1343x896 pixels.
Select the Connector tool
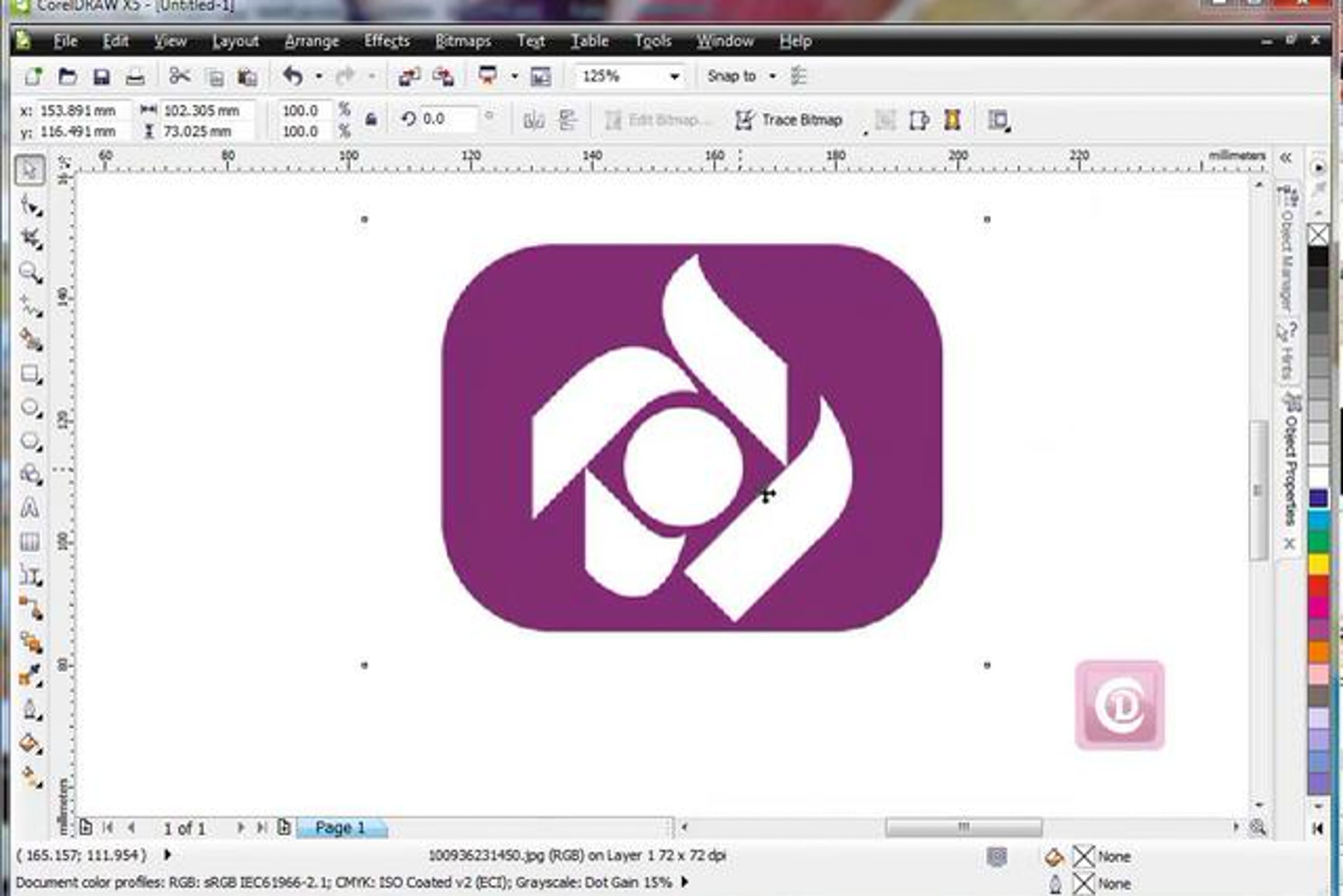point(30,608)
